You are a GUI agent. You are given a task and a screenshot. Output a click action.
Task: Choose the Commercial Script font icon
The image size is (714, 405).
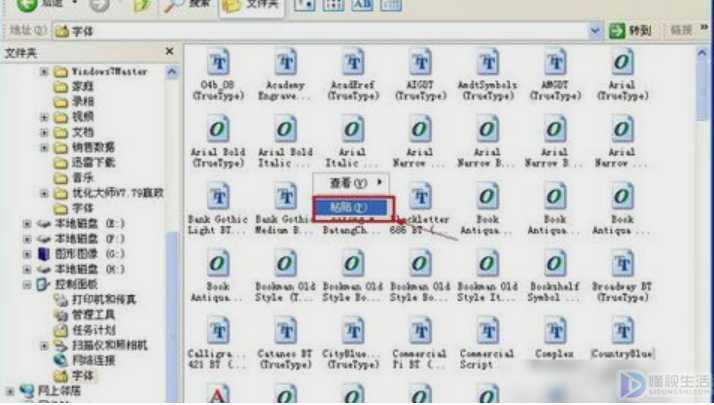(488, 330)
